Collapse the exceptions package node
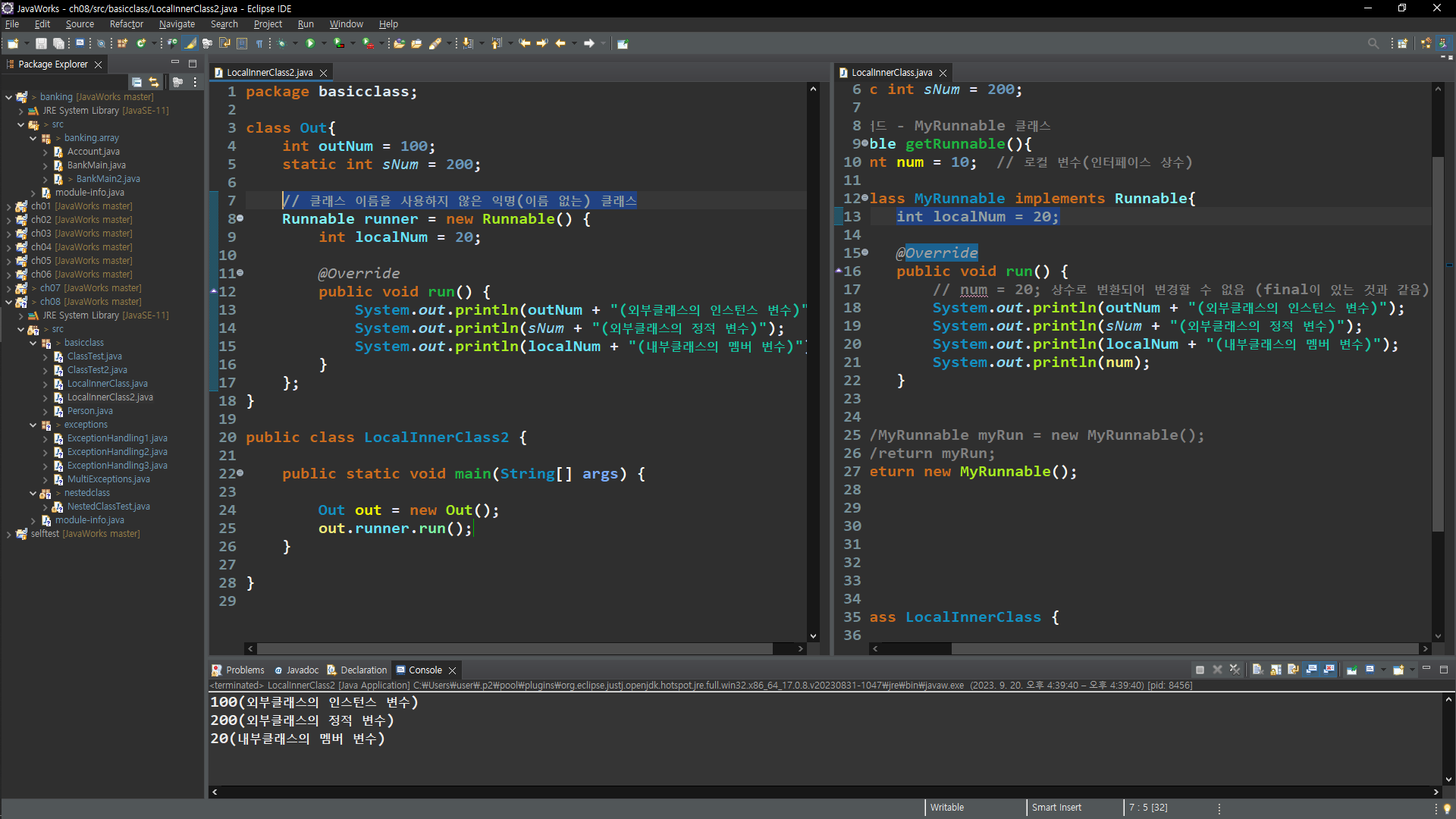The height and width of the screenshot is (819, 1456). [x=33, y=425]
